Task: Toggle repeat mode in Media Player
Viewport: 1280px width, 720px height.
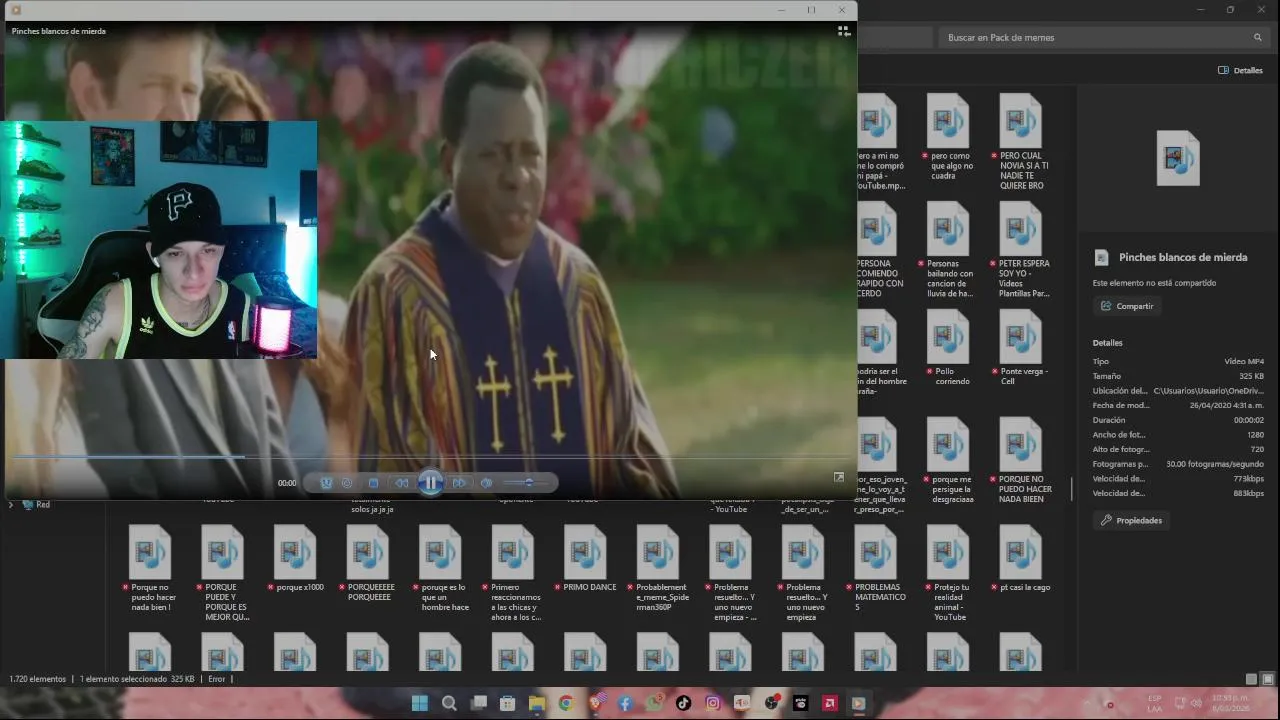Action: coord(347,483)
